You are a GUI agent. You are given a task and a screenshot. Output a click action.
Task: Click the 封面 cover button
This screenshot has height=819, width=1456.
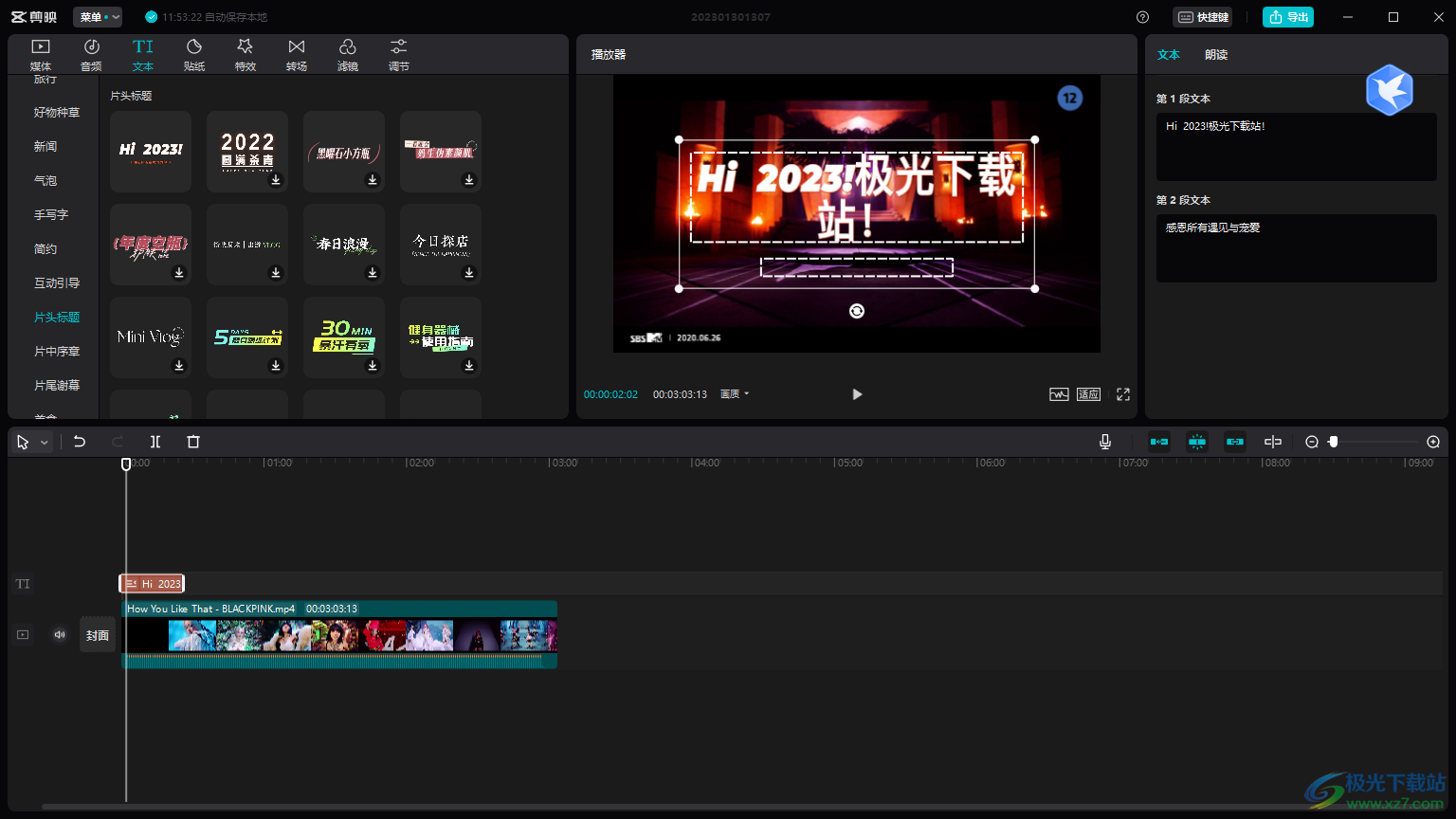click(98, 635)
